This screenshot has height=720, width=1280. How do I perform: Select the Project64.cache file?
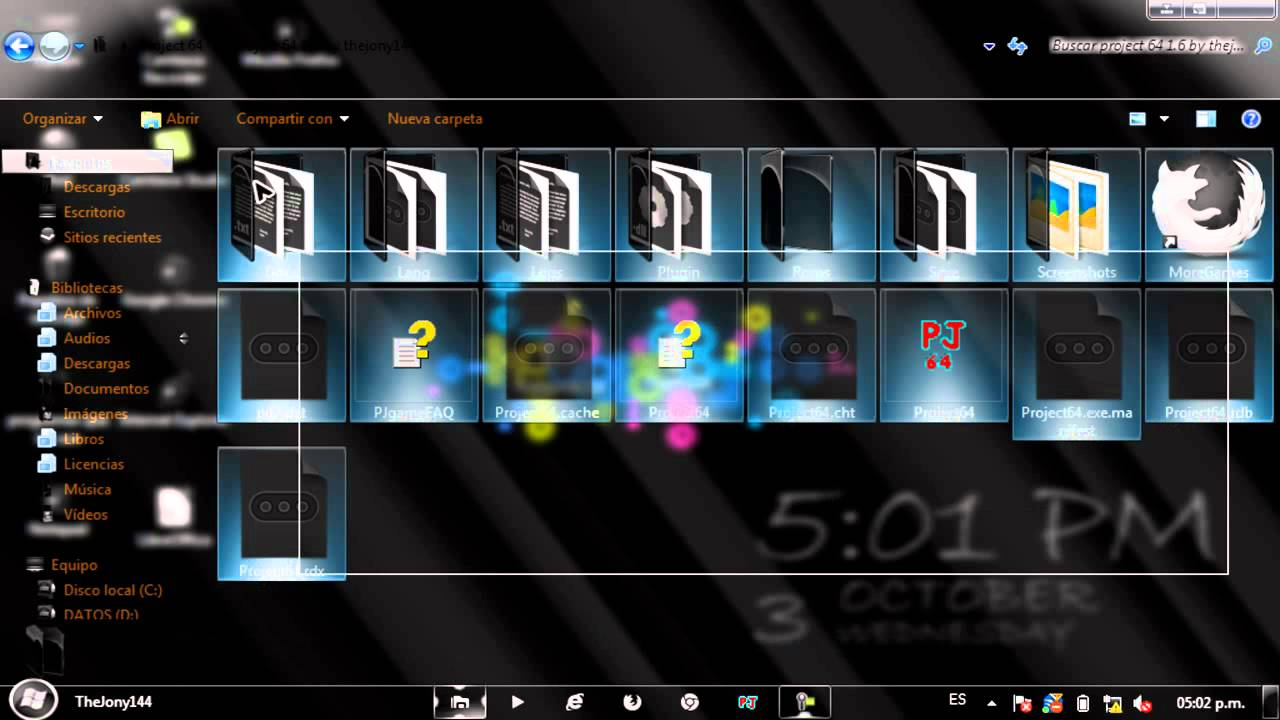point(547,355)
